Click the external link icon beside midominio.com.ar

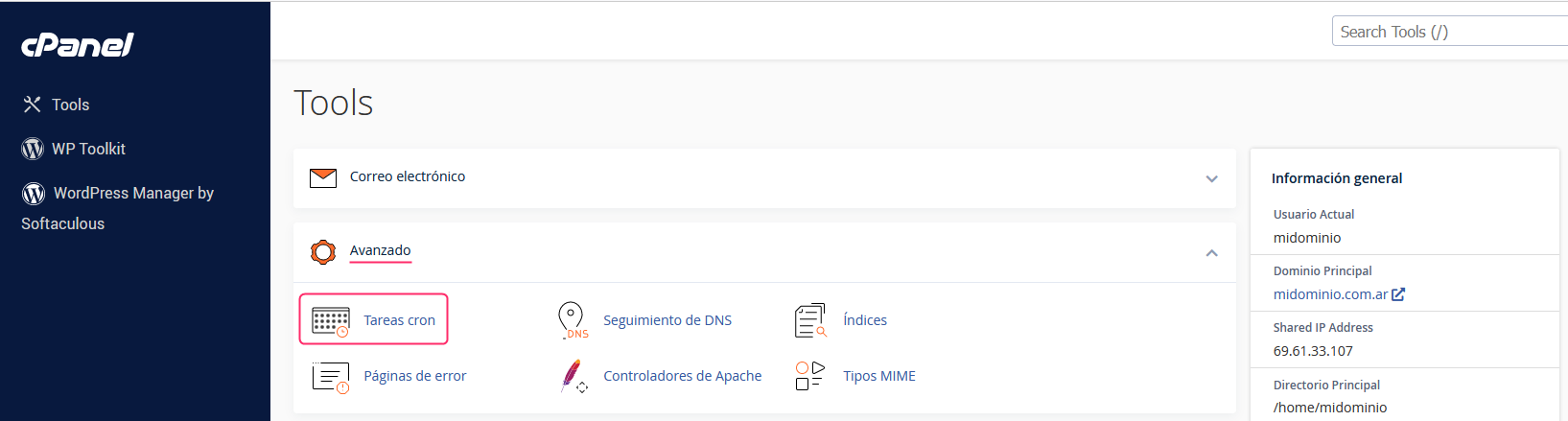click(x=1398, y=294)
